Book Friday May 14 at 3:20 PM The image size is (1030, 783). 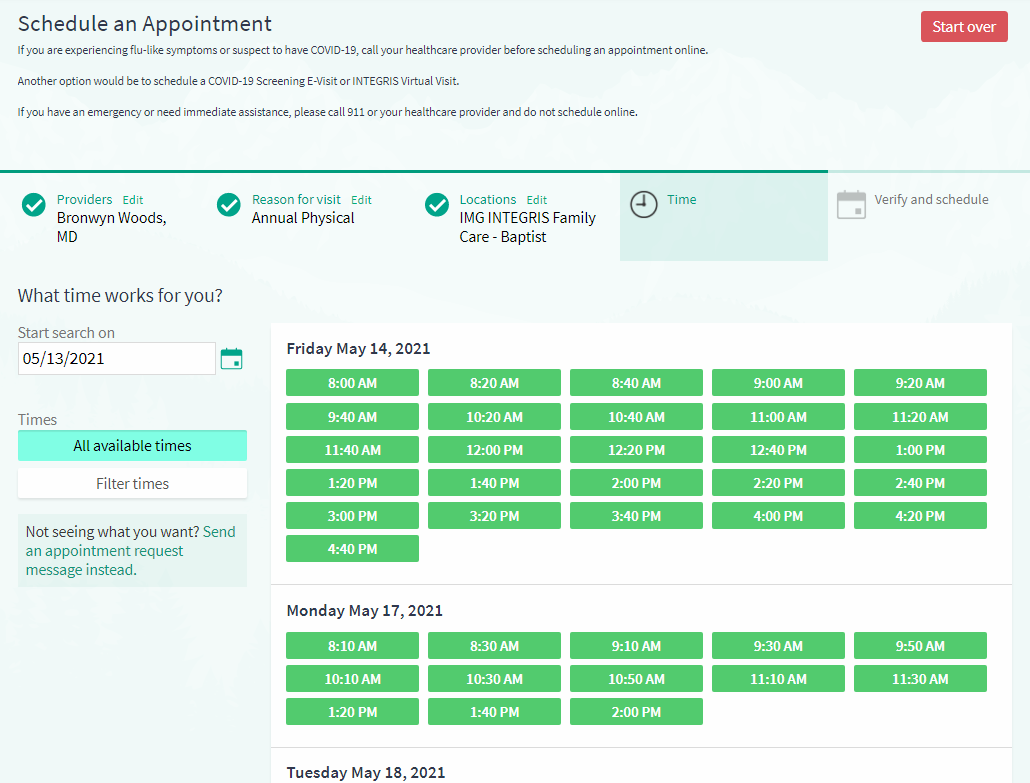pos(494,516)
